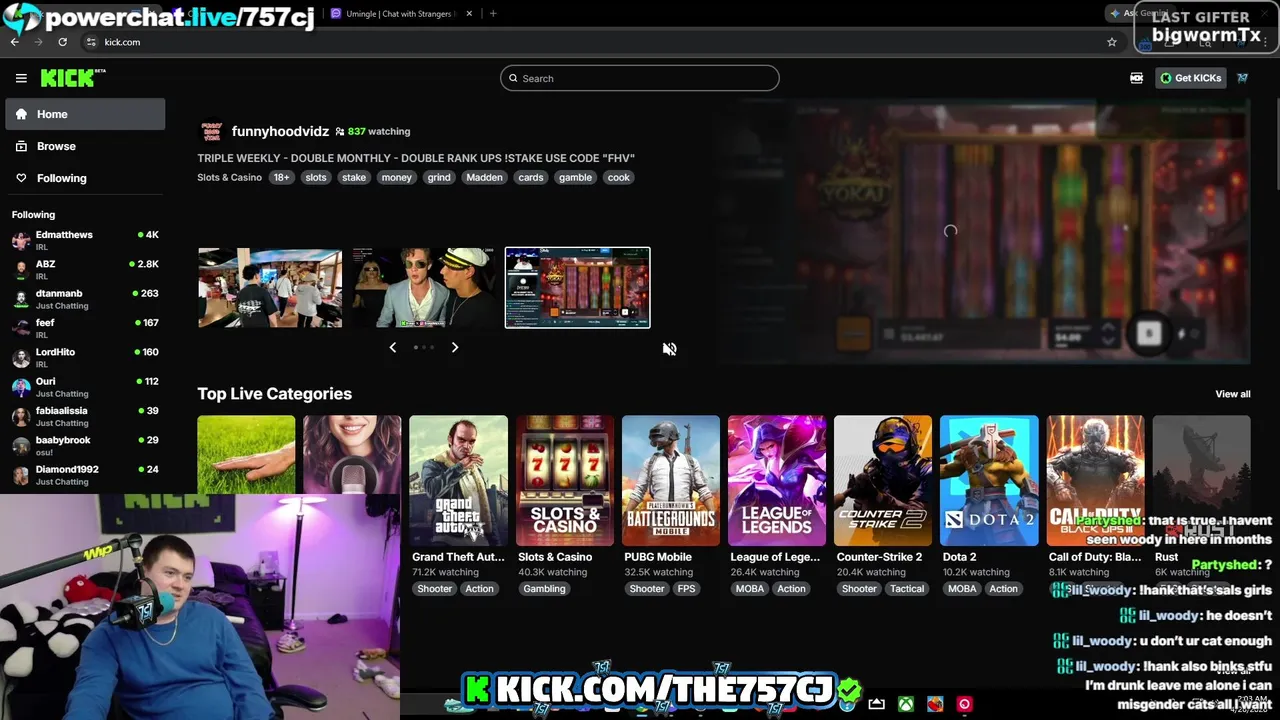Launch Xbox app from the taskbar
Screen dimensions: 1280x720
(x=905, y=704)
